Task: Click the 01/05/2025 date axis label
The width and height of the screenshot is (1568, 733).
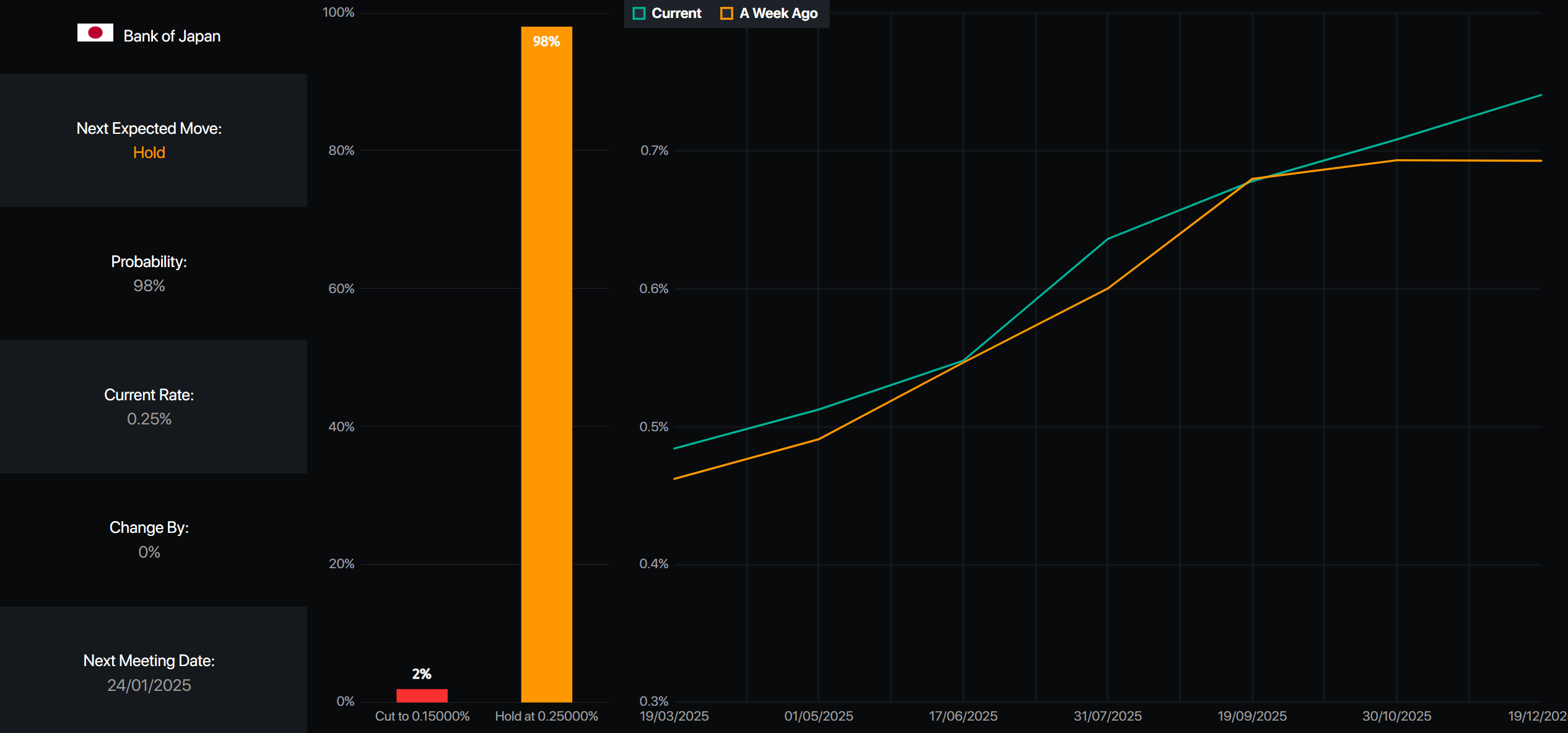Action: tap(818, 716)
